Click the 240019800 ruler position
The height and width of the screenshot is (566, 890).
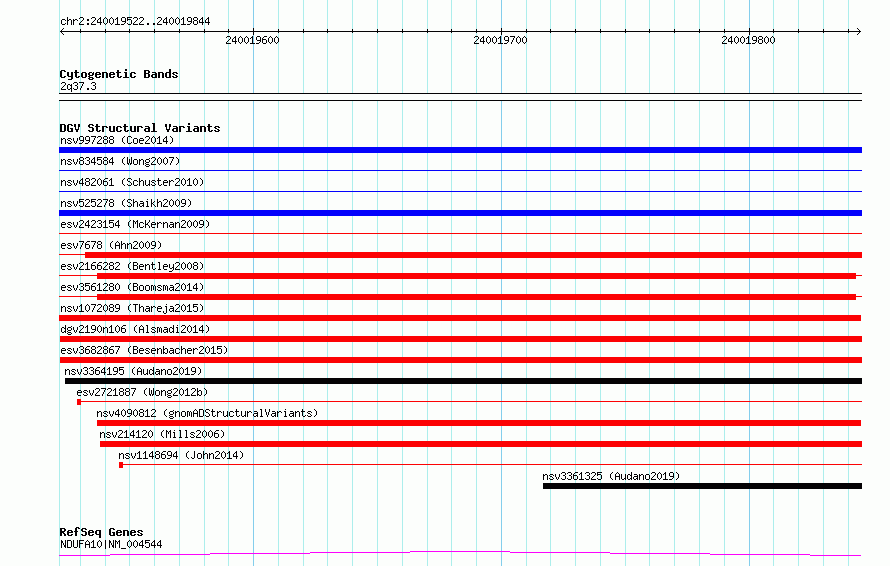(x=748, y=40)
